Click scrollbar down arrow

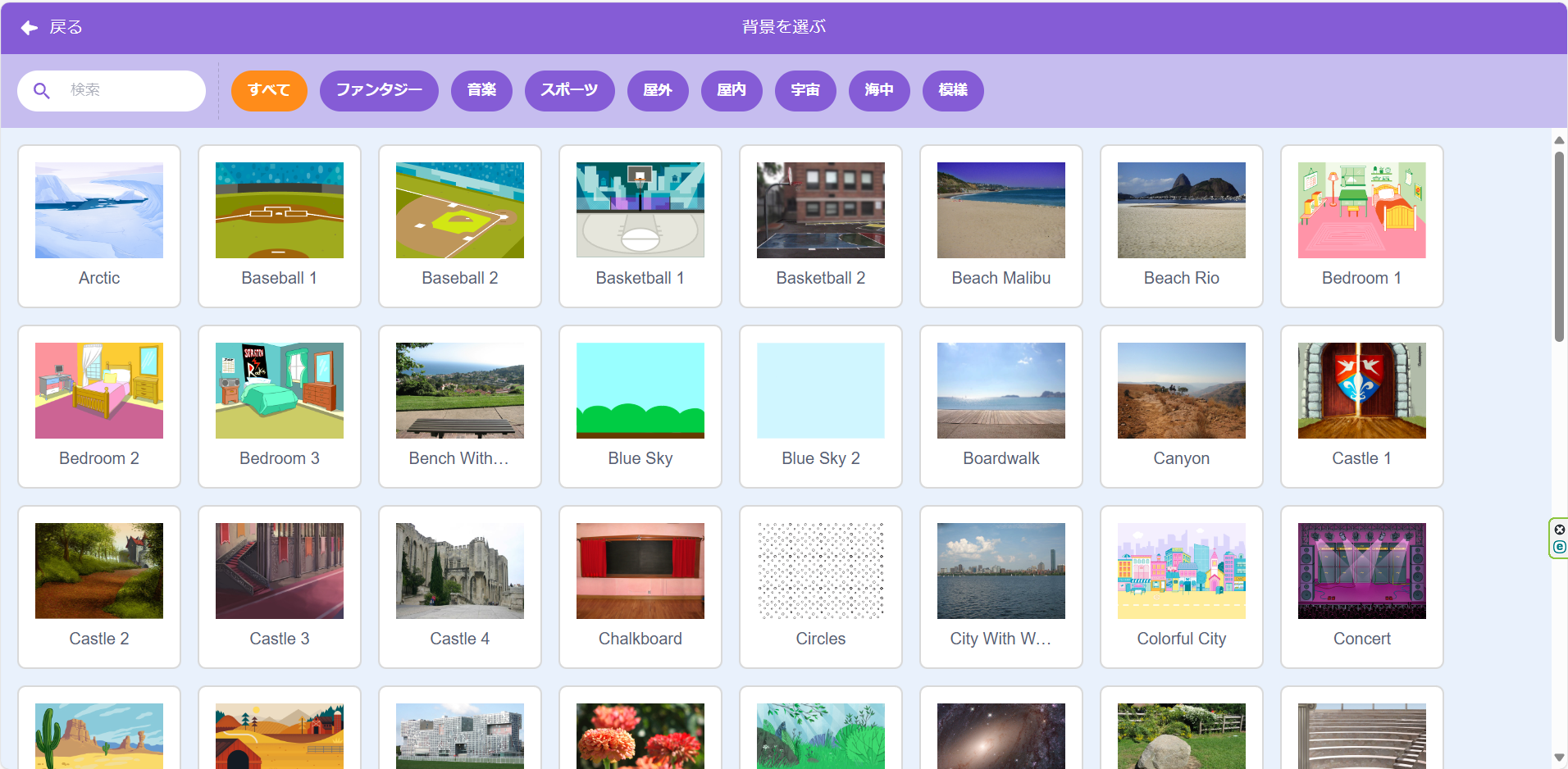click(1559, 758)
